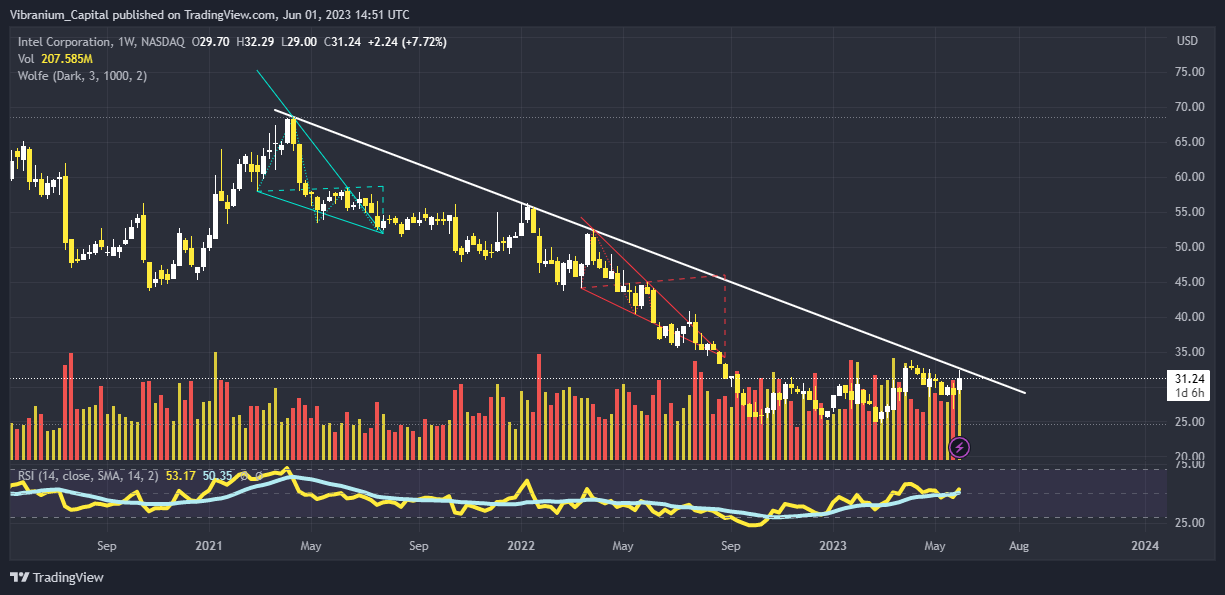The height and width of the screenshot is (595, 1225).
Task: Click the purple lightning event icon
Action: click(958, 448)
